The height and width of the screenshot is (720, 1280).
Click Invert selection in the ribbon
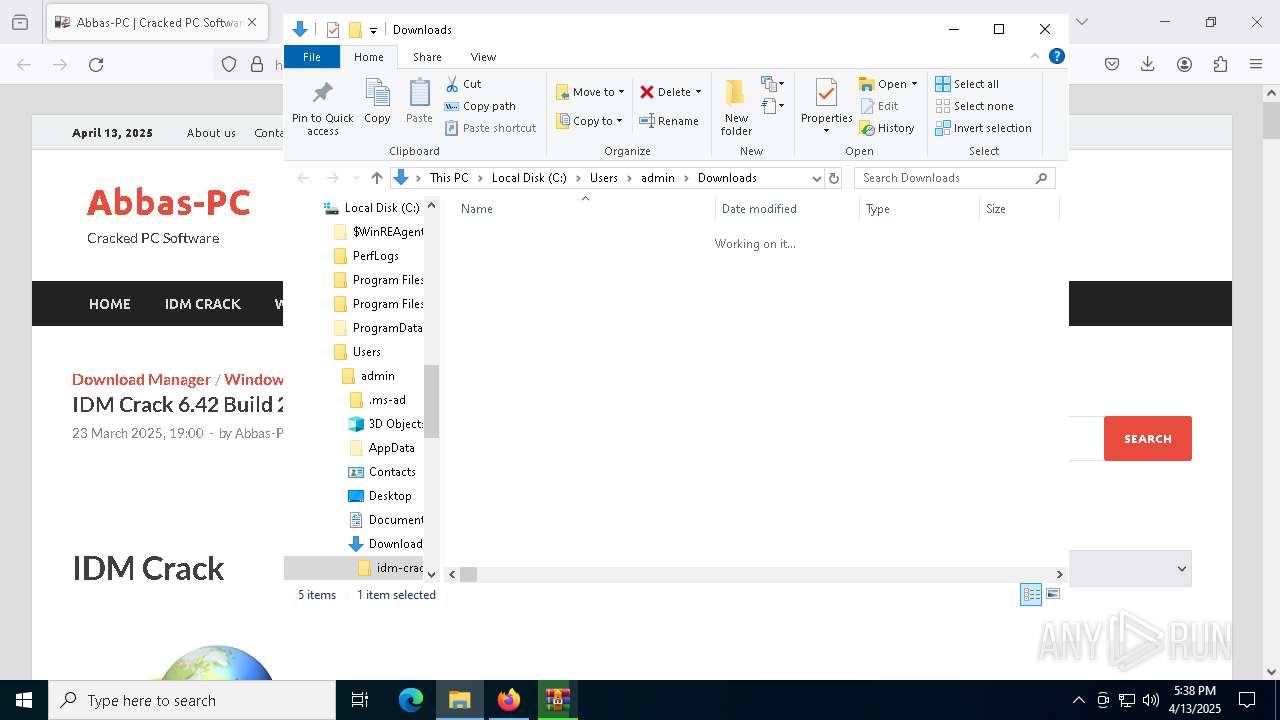(x=983, y=128)
